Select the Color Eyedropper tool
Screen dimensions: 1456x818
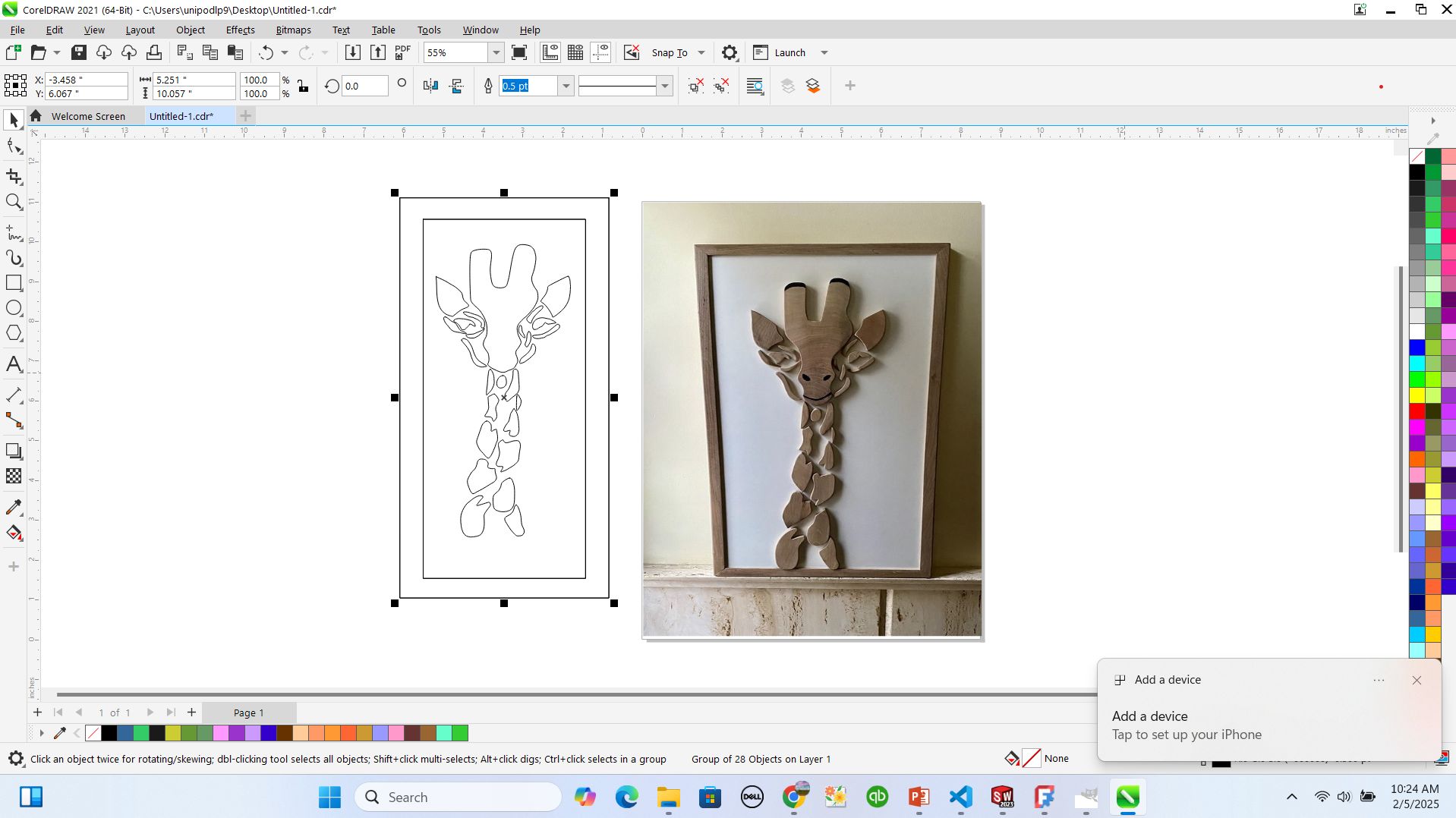point(14,507)
